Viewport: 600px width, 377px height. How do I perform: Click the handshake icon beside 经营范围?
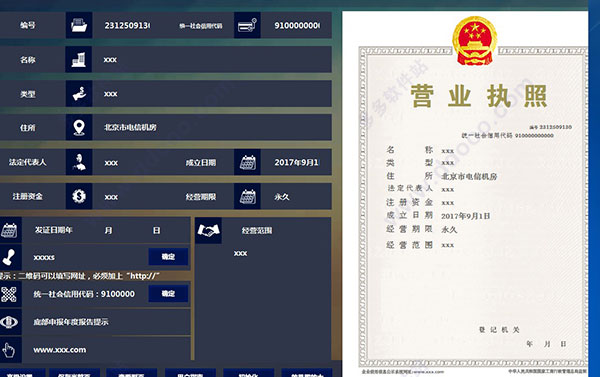pyautogui.click(x=208, y=230)
